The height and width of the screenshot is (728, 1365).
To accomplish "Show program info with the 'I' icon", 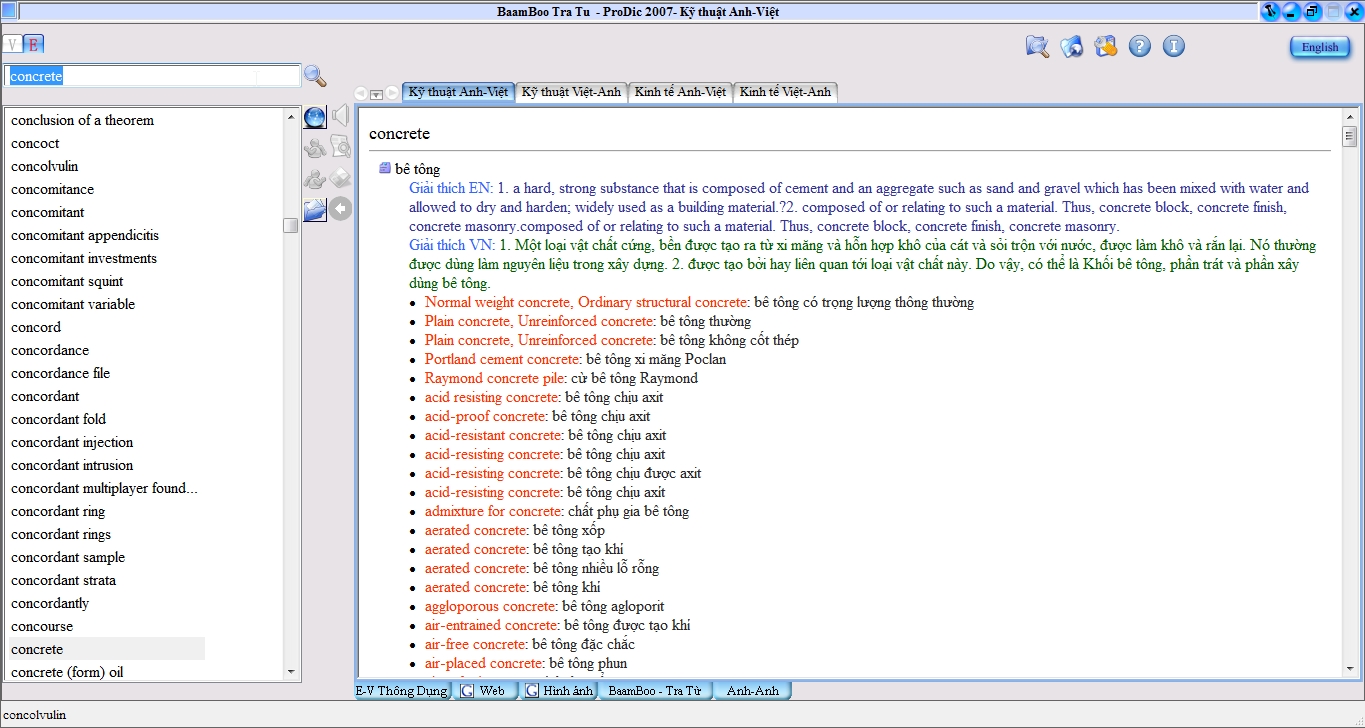I will pos(1174,46).
